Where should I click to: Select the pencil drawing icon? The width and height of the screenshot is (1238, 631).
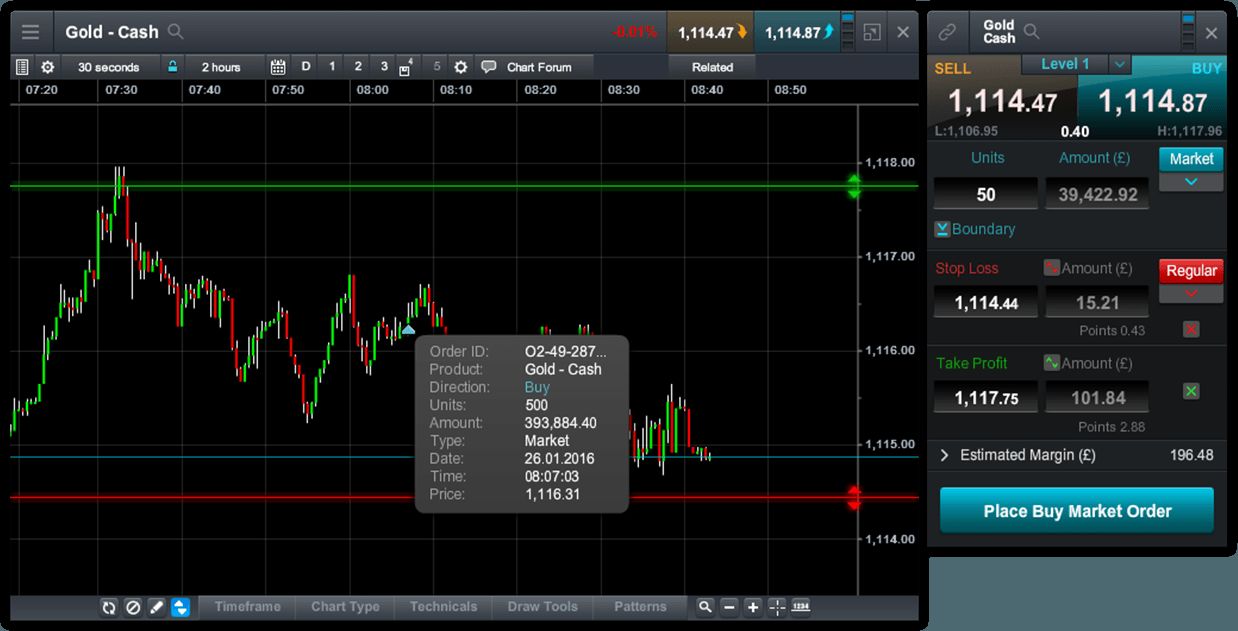click(156, 607)
